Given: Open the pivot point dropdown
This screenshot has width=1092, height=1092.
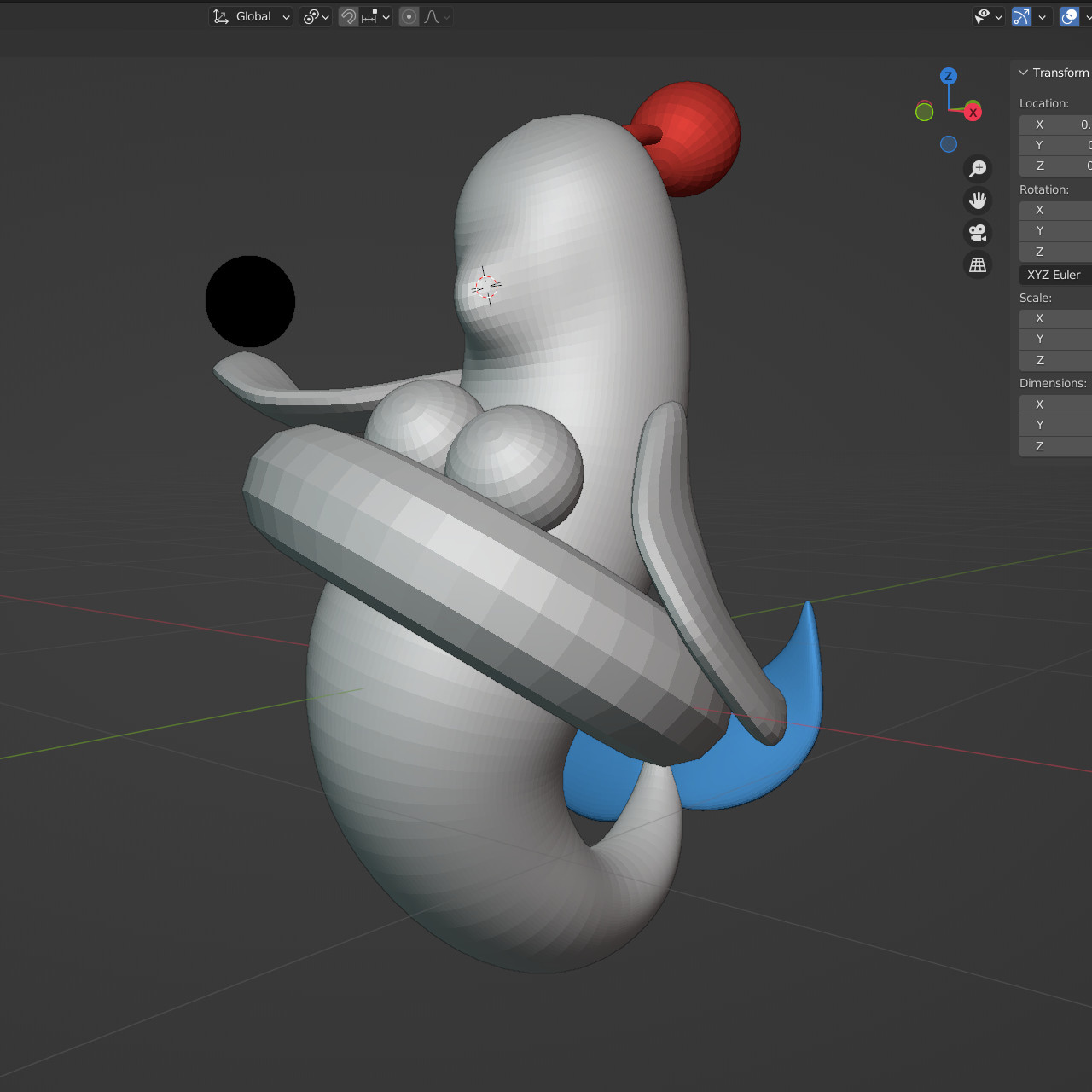Looking at the screenshot, I should click(x=316, y=17).
